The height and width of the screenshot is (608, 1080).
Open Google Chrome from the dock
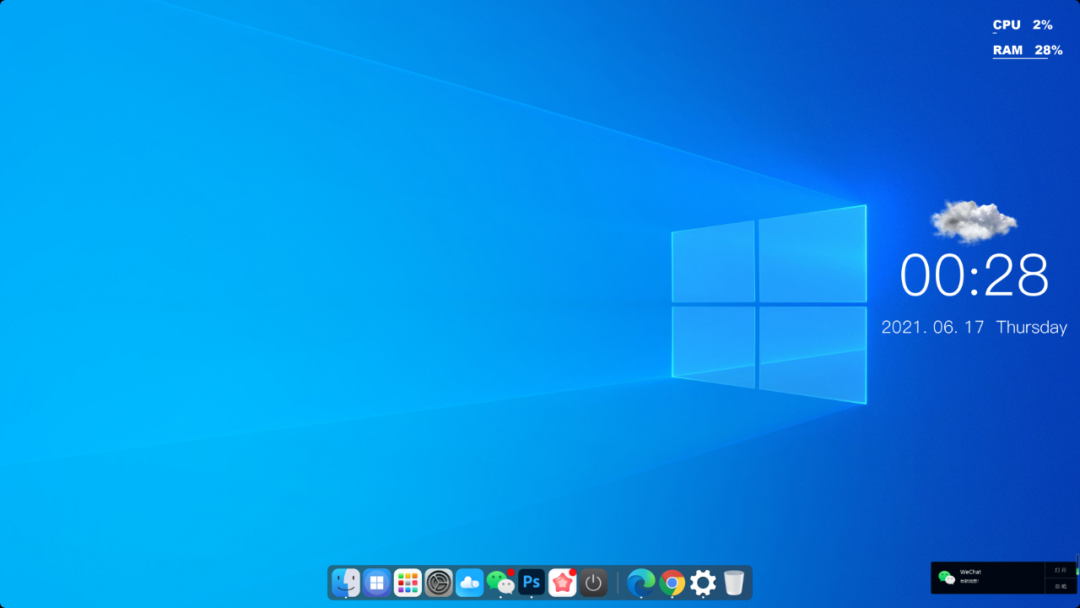coord(672,582)
